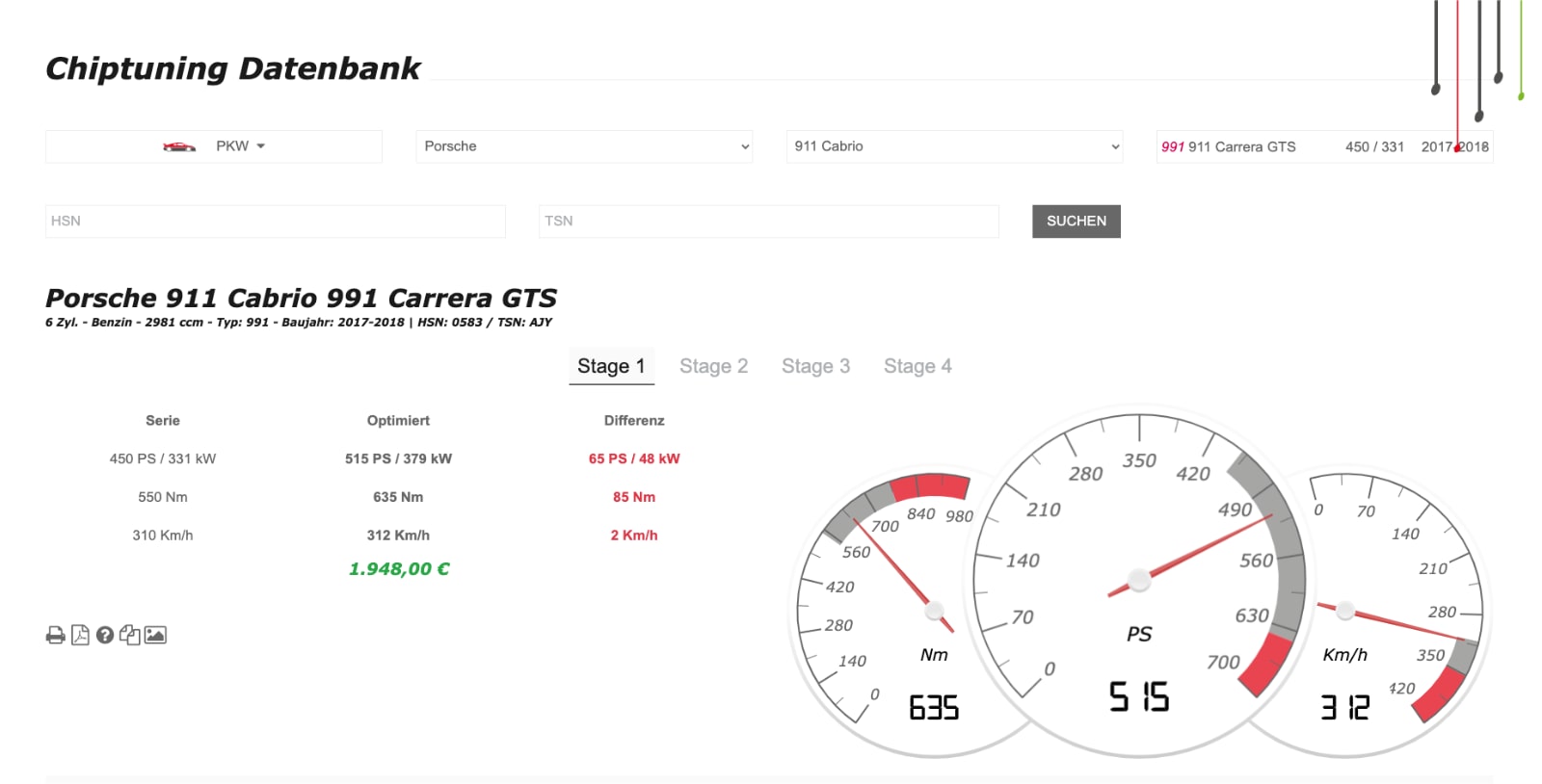
Task: Export results with the PDF icon
Action: [80, 635]
